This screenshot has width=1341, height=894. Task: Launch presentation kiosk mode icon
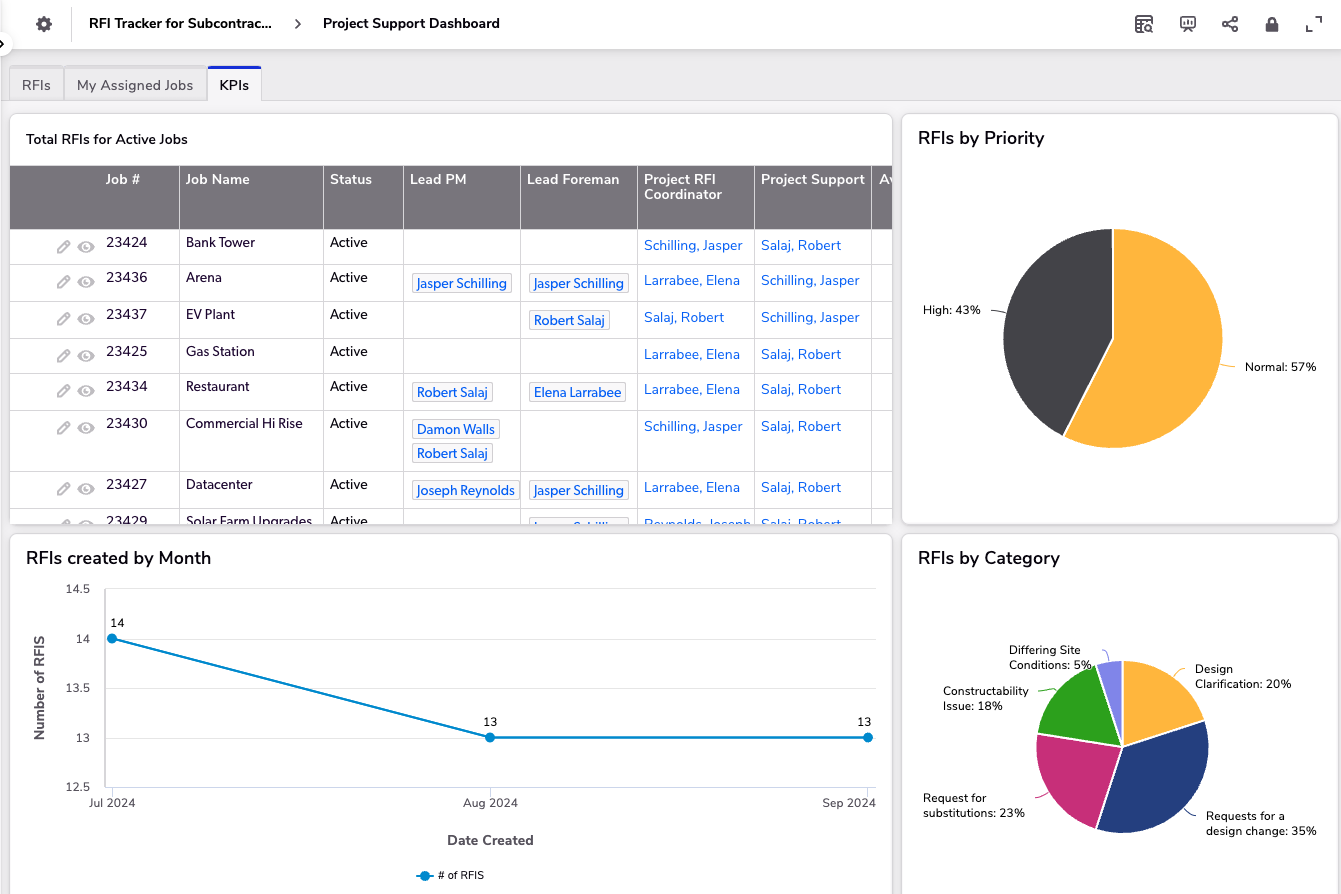1187,23
